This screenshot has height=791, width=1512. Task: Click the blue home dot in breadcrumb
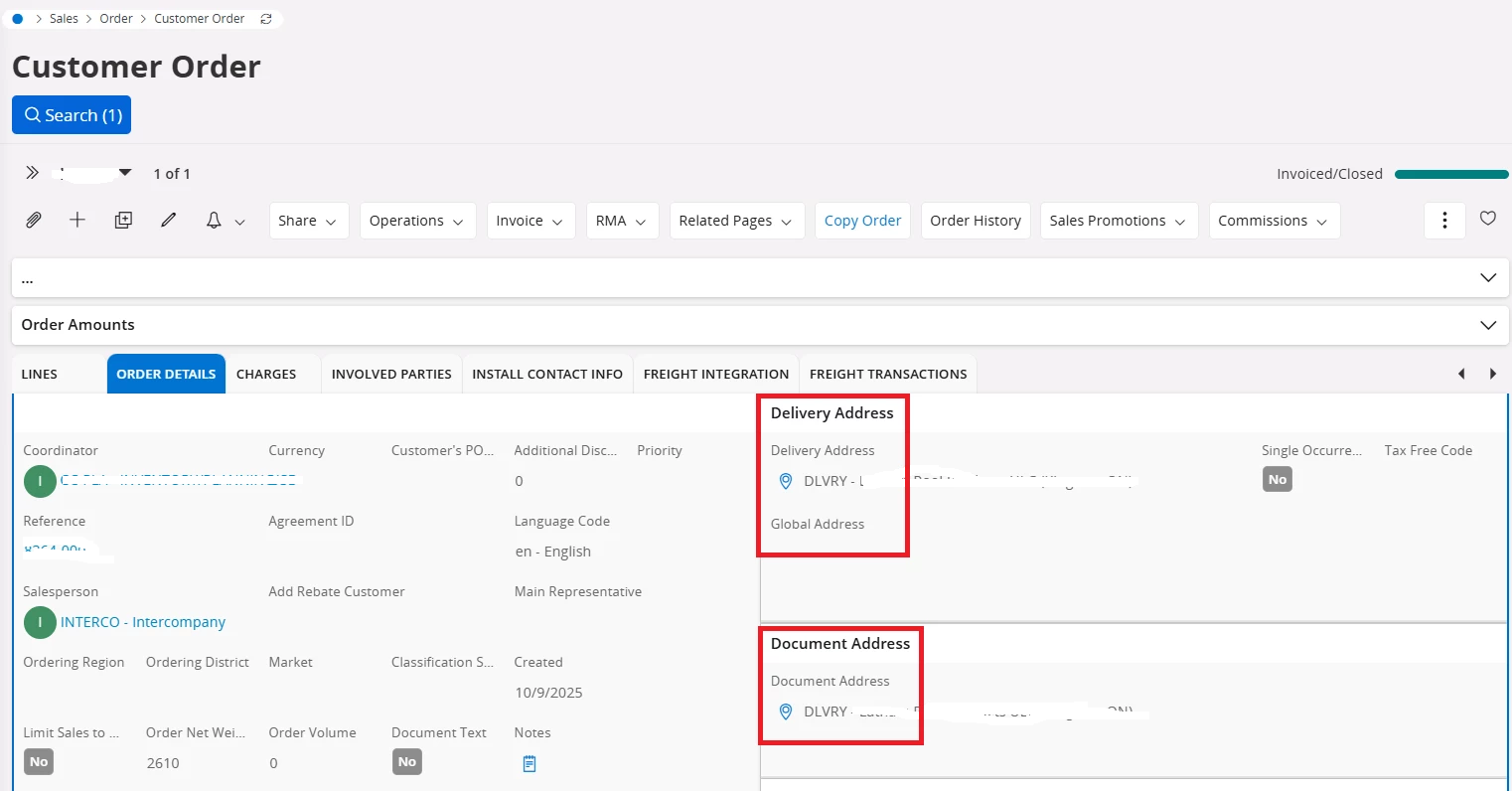(18, 19)
